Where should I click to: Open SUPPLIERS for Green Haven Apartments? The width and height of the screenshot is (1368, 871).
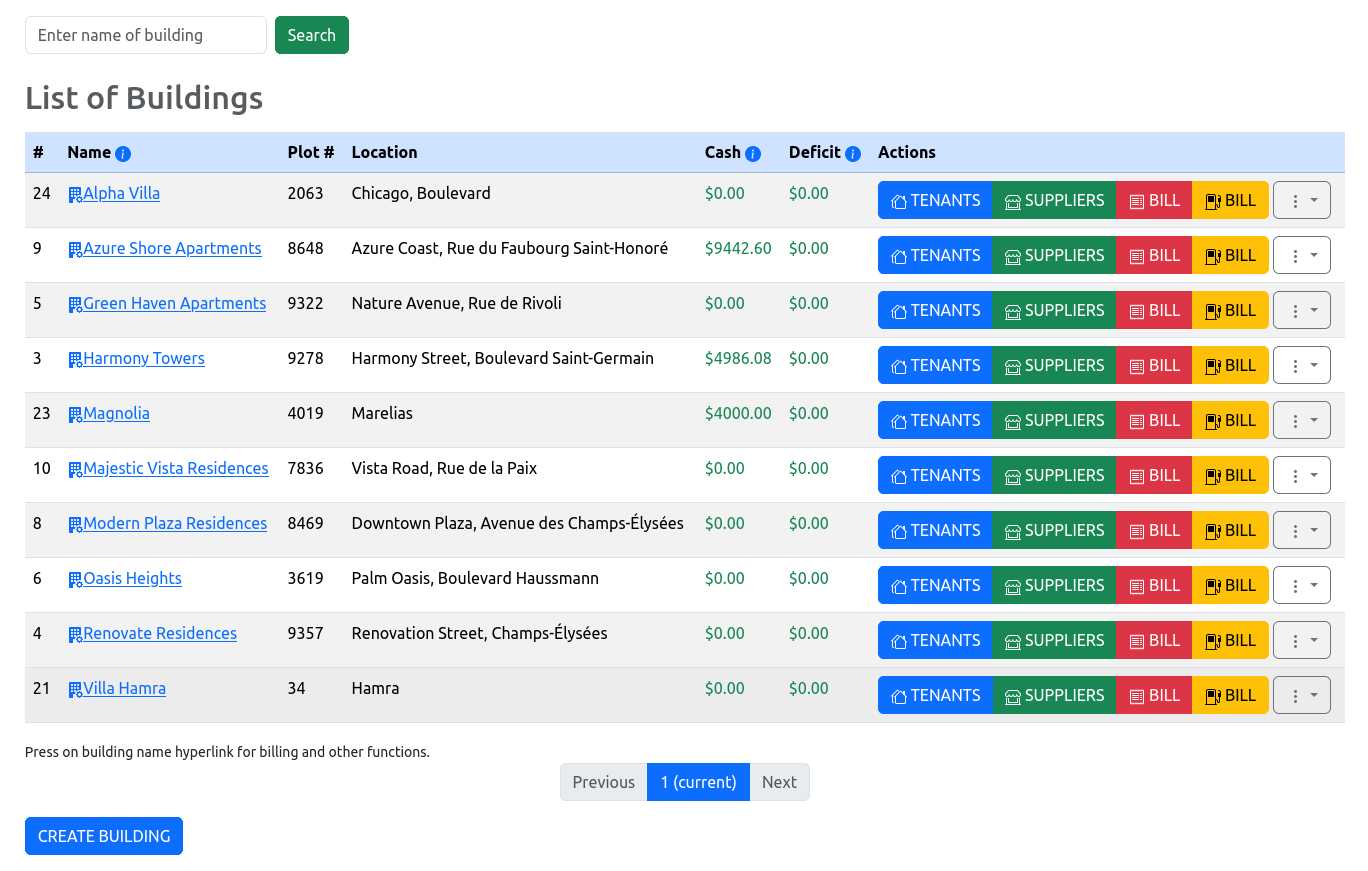click(1054, 310)
